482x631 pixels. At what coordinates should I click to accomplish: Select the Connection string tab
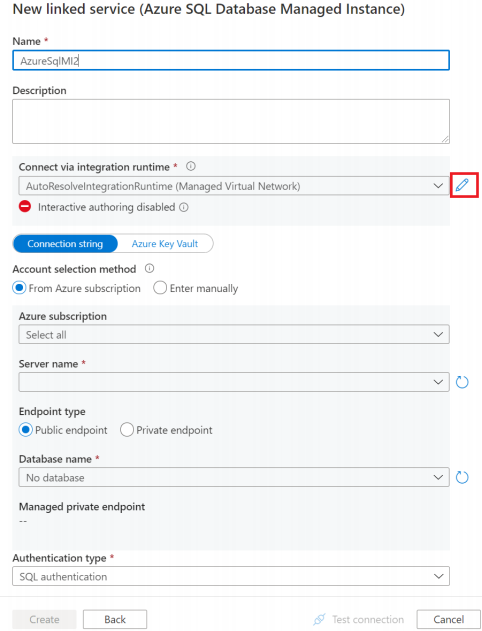[65, 243]
